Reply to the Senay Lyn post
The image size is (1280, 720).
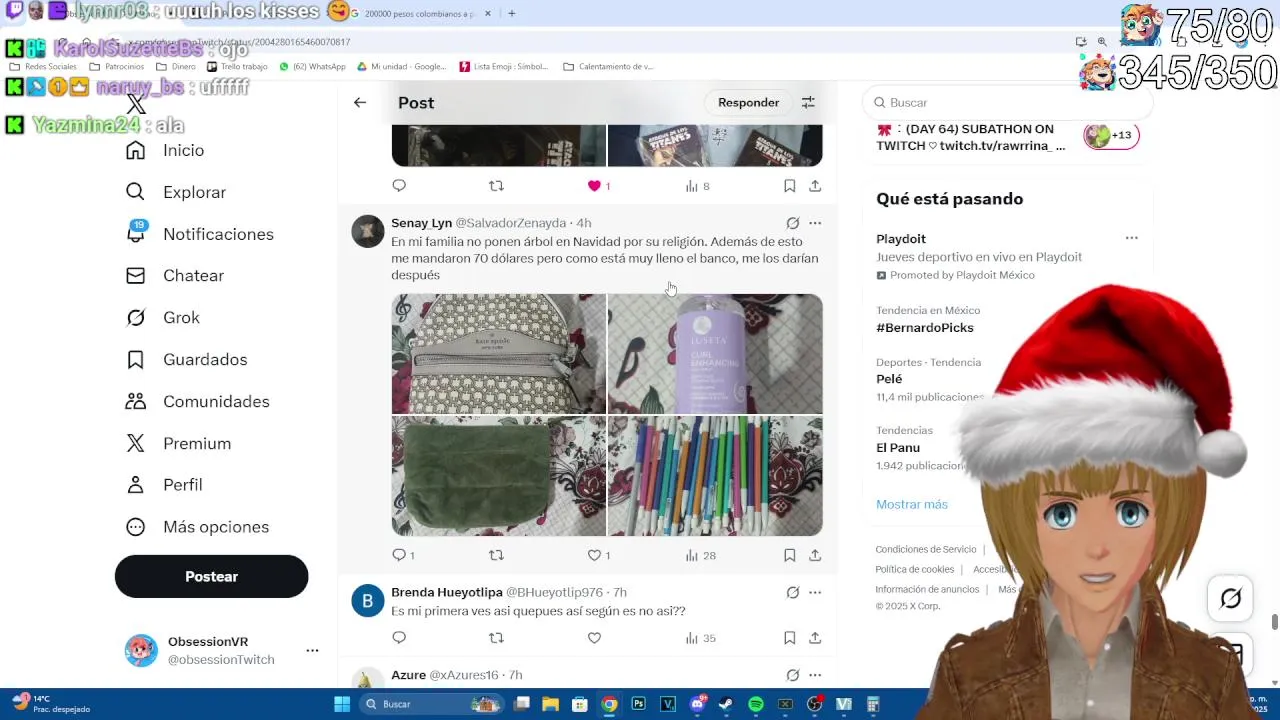399,555
